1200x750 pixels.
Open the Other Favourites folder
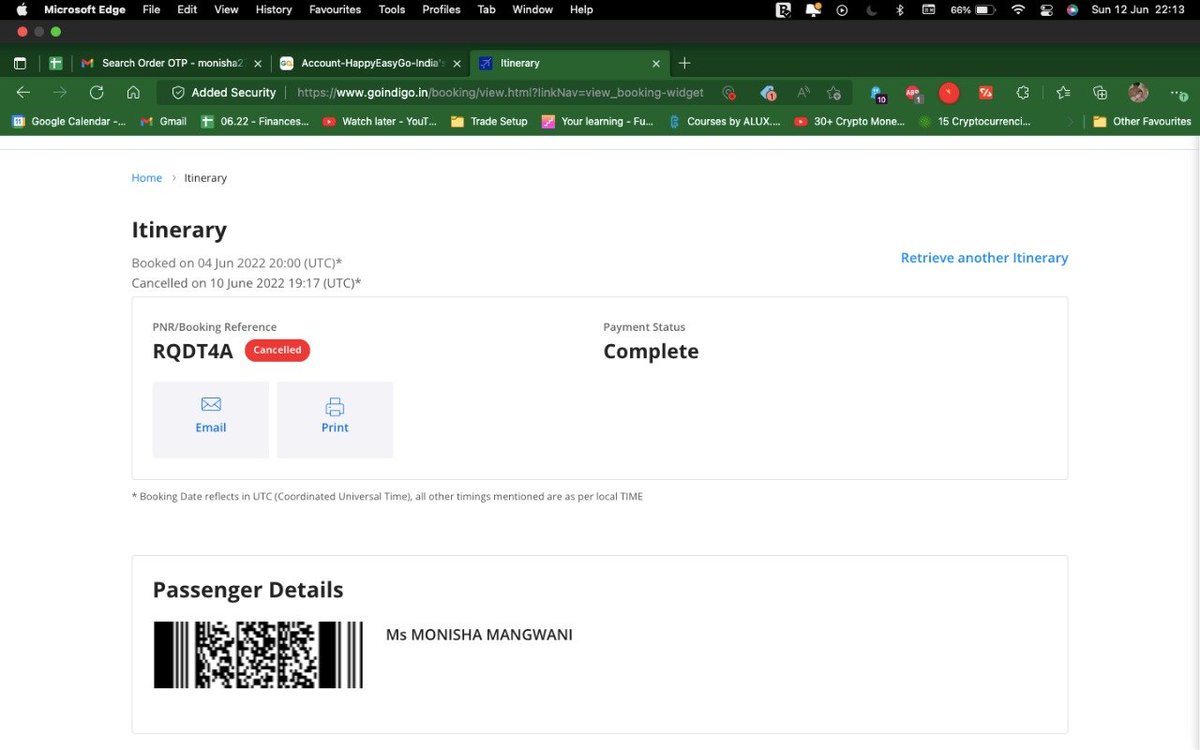tap(1142, 121)
